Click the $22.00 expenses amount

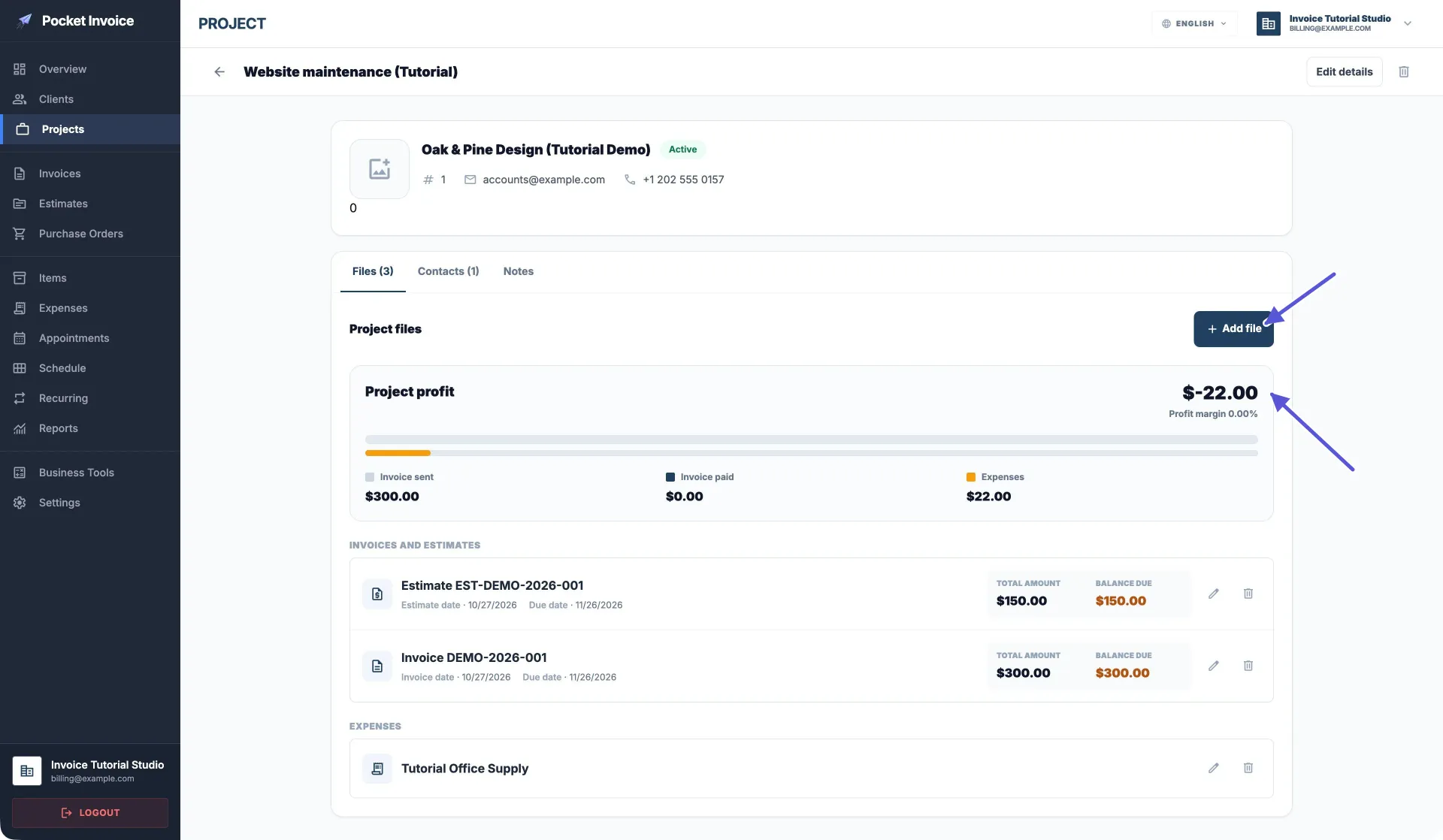click(988, 497)
